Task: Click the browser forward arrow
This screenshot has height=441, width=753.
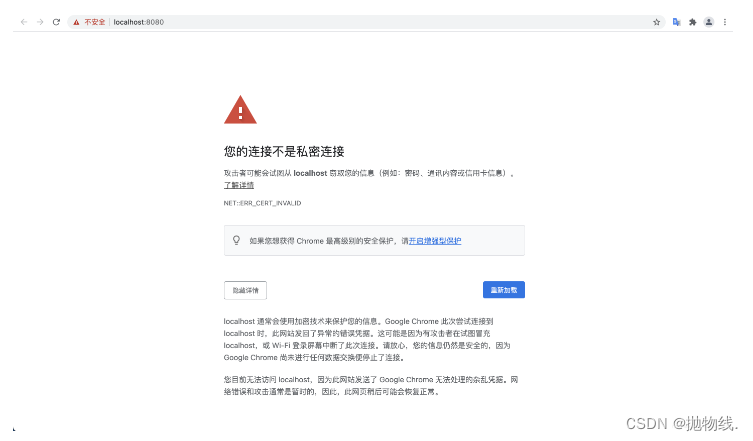Action: tap(40, 22)
